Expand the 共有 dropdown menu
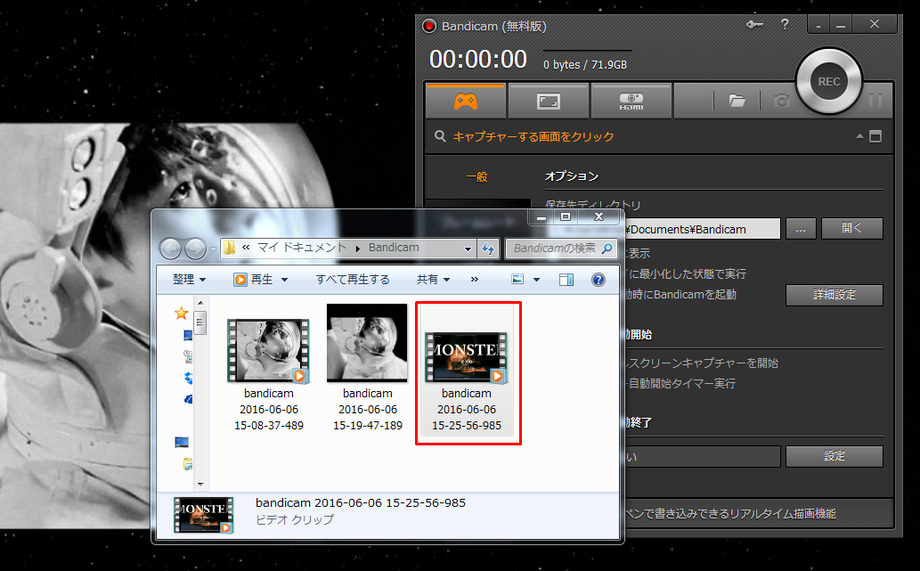 click(433, 280)
